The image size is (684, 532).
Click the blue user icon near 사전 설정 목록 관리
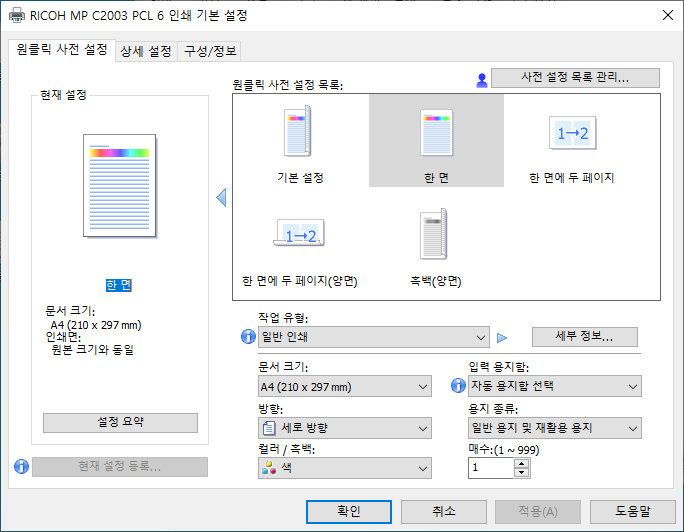(x=482, y=80)
